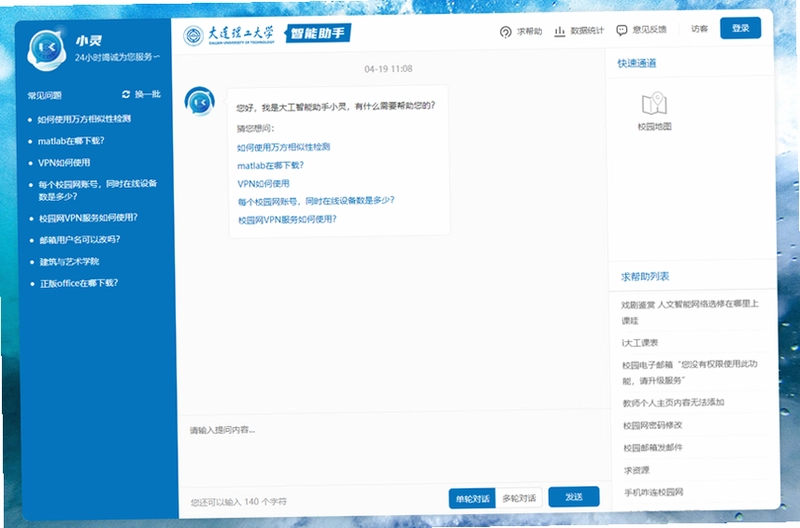Send message with 发送 button
The height and width of the screenshot is (528, 800).
[574, 497]
